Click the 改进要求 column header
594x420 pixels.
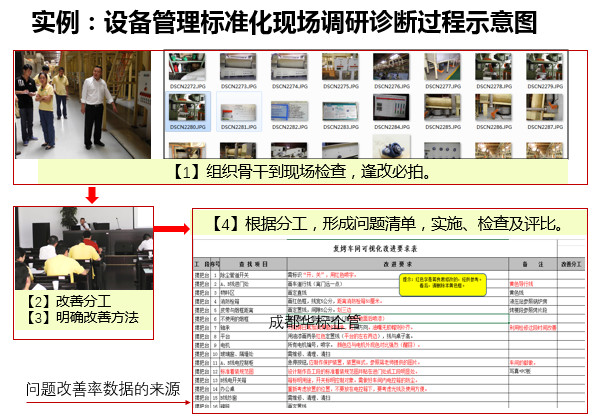tap(397, 264)
